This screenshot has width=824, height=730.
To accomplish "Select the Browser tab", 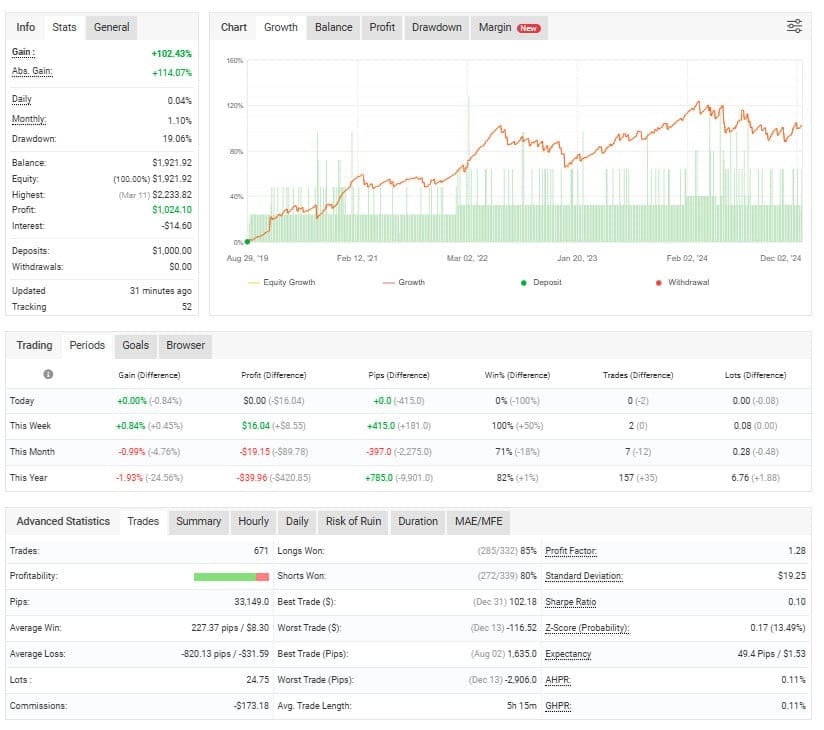I will pyautogui.click(x=184, y=345).
